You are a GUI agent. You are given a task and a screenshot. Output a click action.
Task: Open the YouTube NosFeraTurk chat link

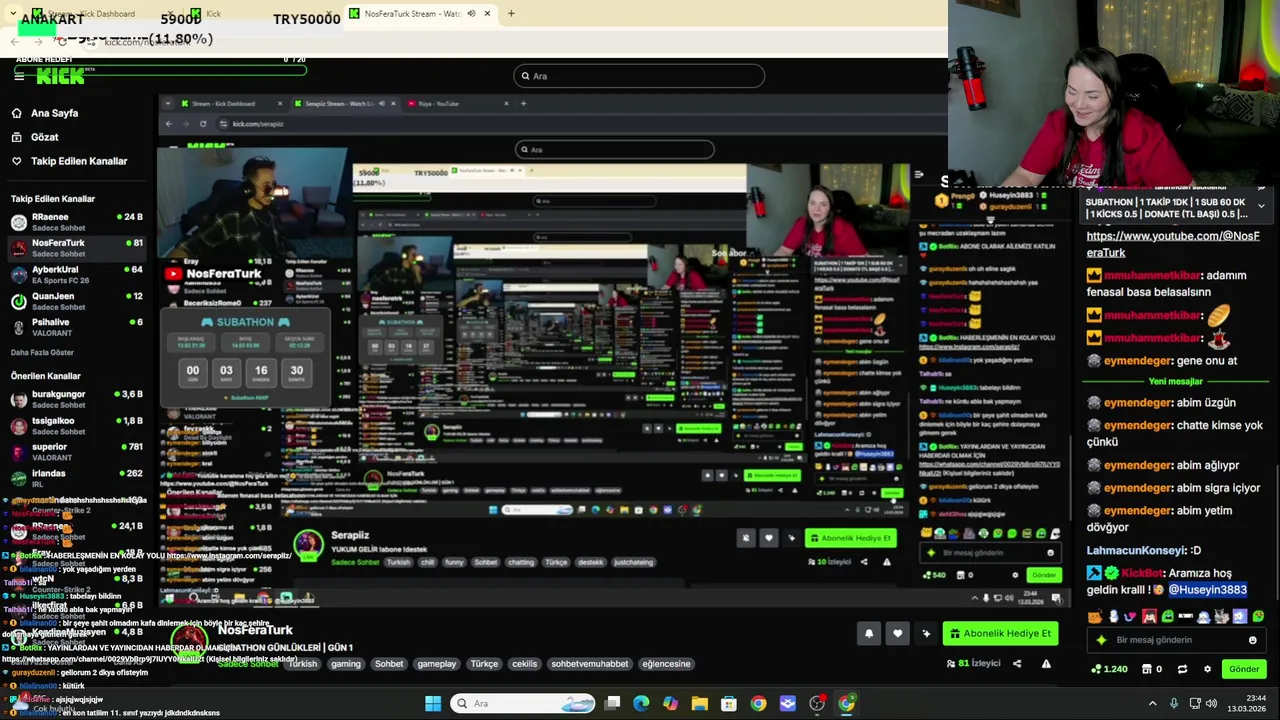[1172, 244]
